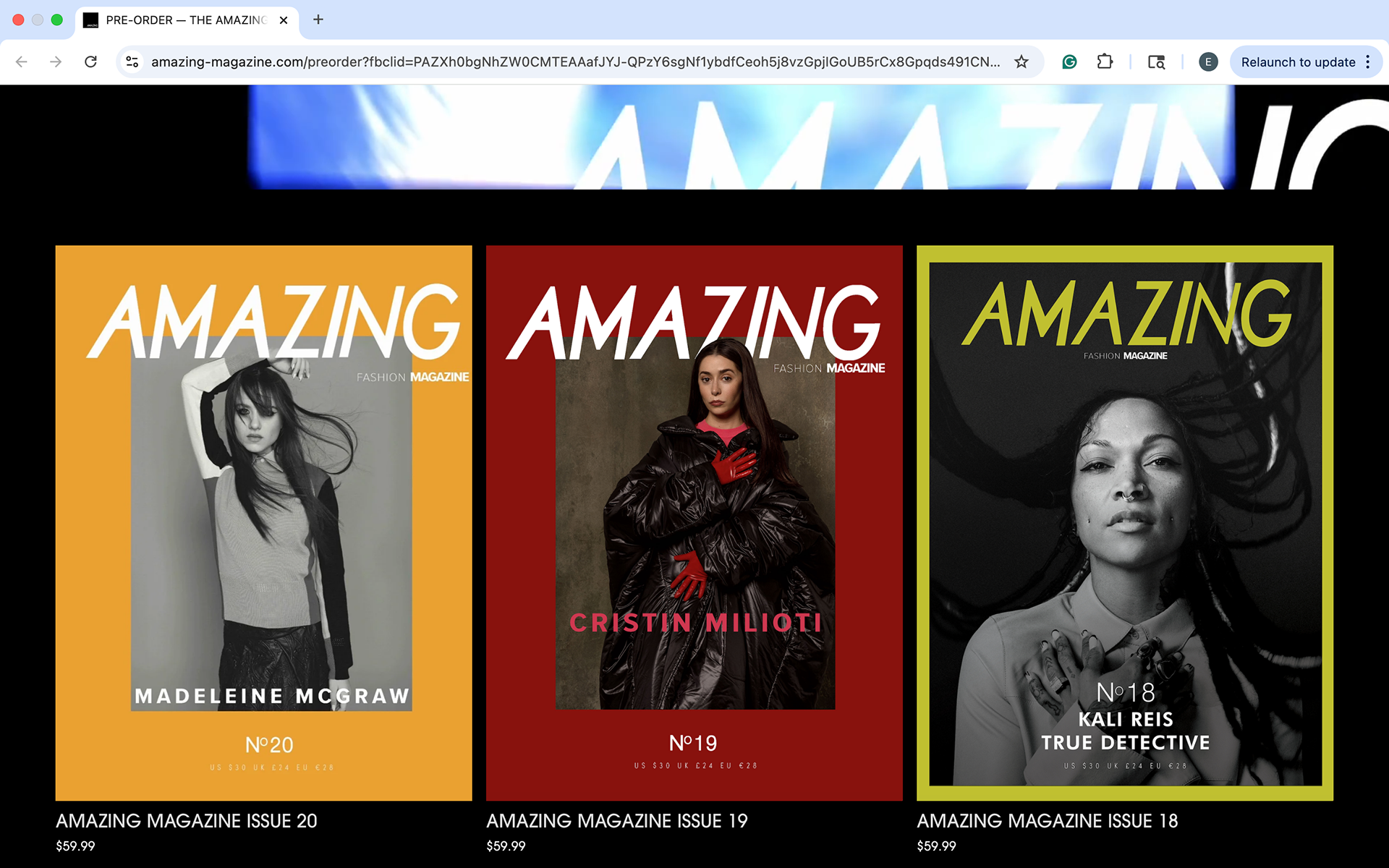Viewport: 1389px width, 868px height.
Task: Open the Extensions puzzle icon
Action: (x=1105, y=62)
